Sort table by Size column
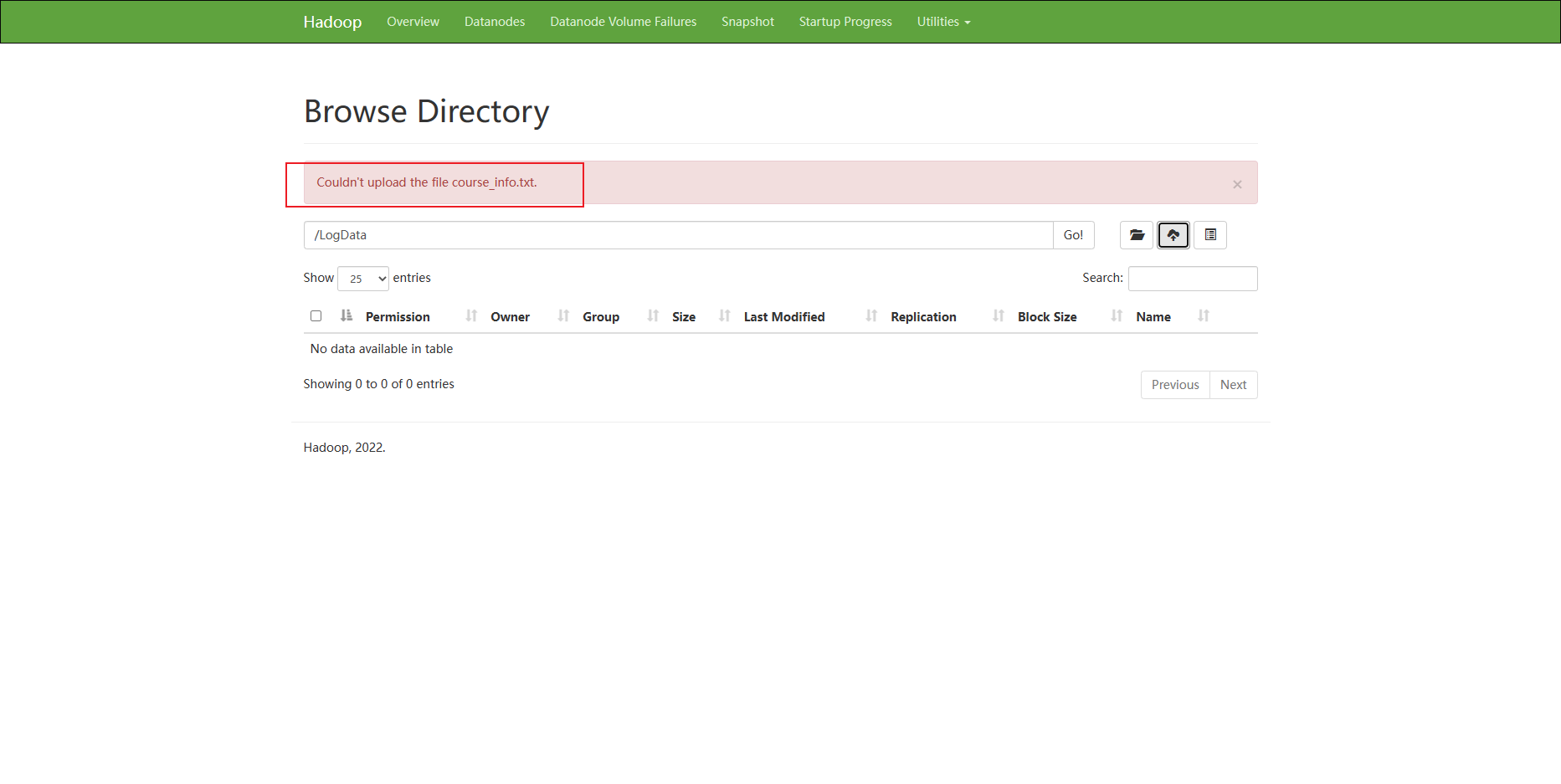This screenshot has height=784, width=1561. point(684,317)
